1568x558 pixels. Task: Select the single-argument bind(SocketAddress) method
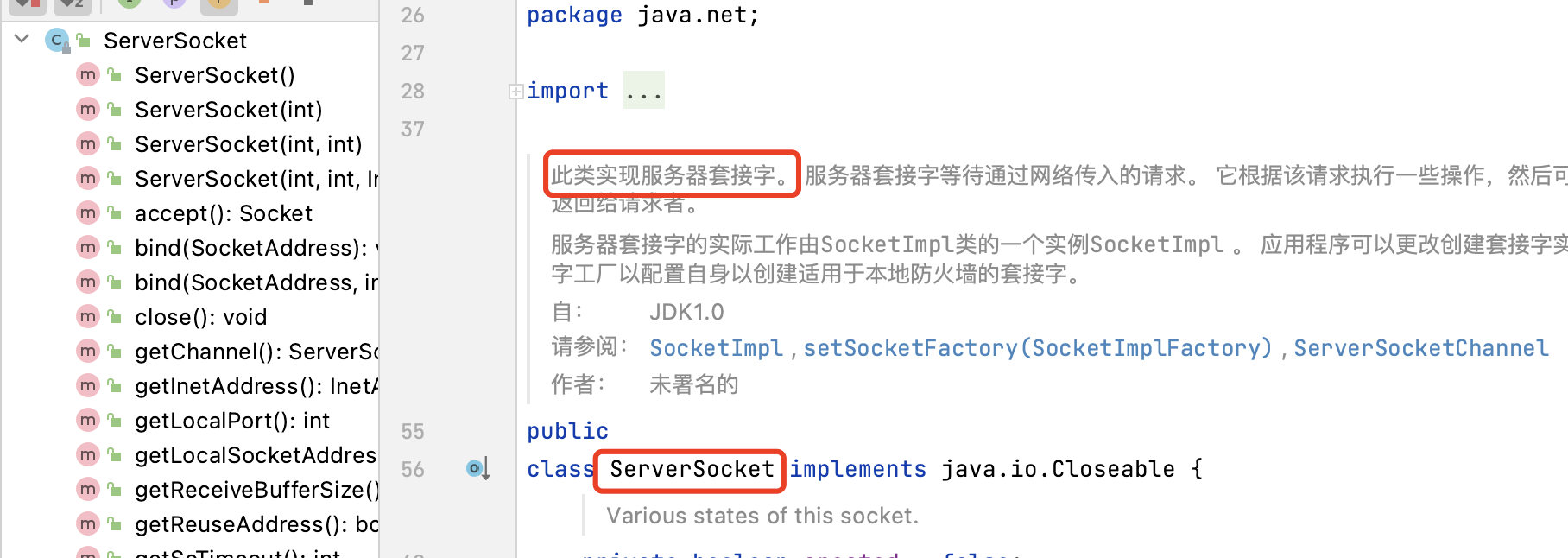point(250,248)
